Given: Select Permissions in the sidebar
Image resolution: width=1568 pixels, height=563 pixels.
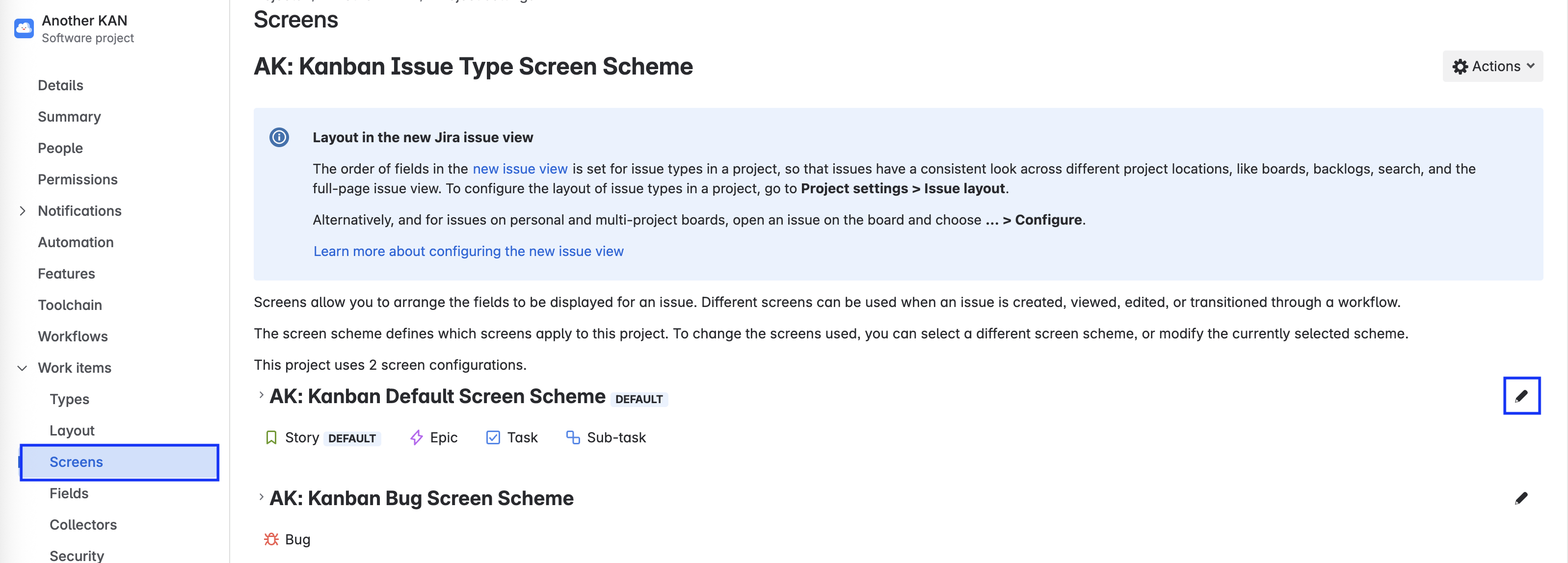Looking at the screenshot, I should (78, 179).
